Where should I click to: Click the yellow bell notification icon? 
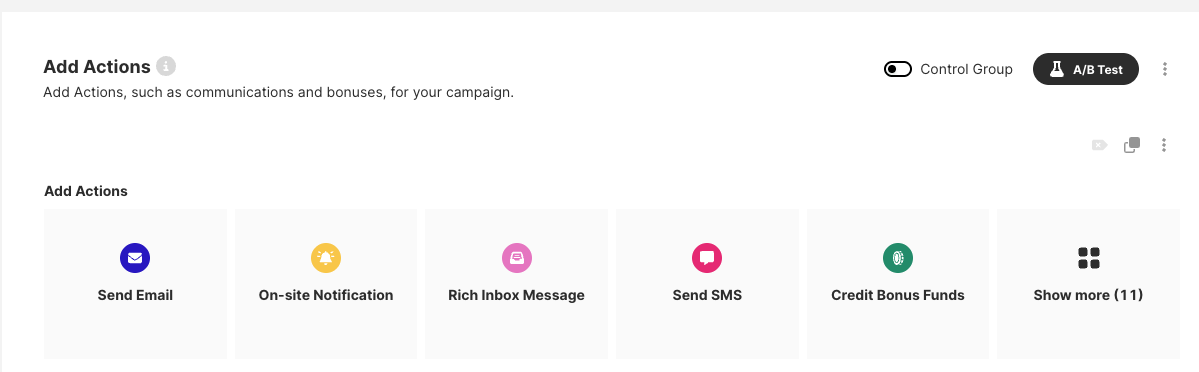326,258
